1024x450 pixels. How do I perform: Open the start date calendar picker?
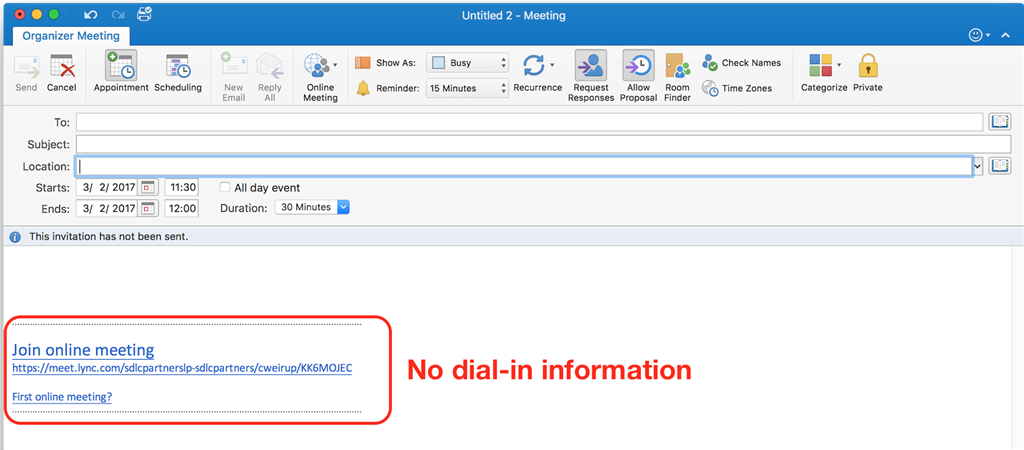point(147,187)
